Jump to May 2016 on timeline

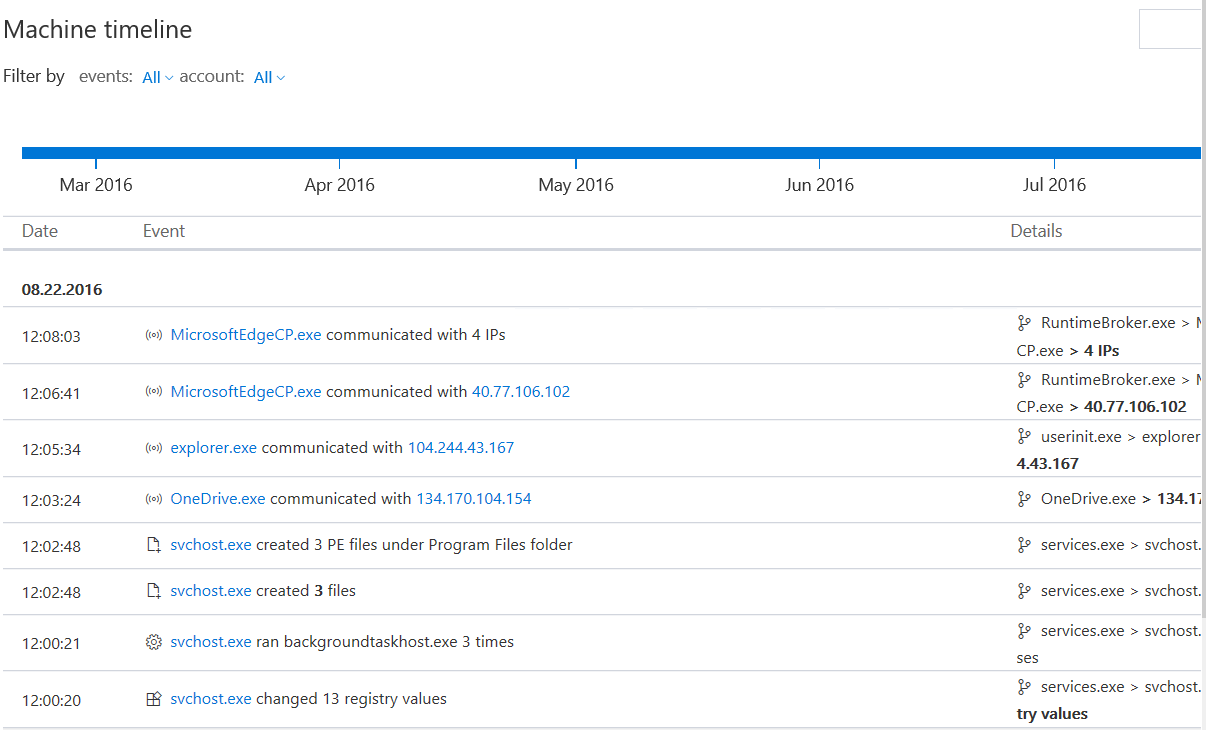[576, 184]
